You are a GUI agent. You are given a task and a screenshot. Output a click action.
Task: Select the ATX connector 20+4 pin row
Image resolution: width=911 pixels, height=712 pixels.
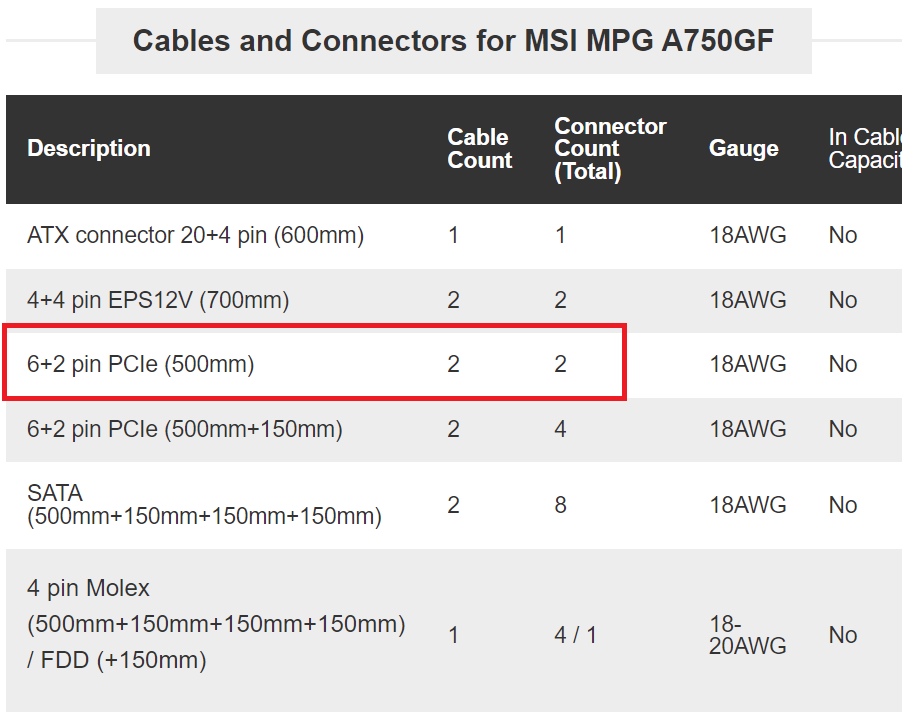pyautogui.click(x=454, y=236)
